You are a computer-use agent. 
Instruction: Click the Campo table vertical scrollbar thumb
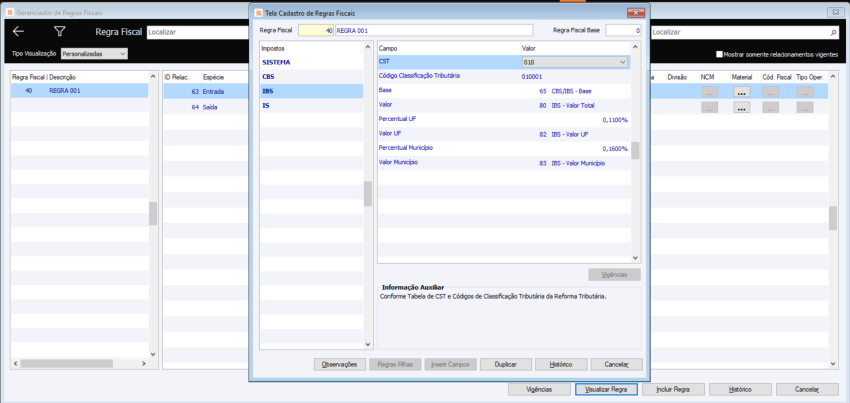click(x=635, y=150)
